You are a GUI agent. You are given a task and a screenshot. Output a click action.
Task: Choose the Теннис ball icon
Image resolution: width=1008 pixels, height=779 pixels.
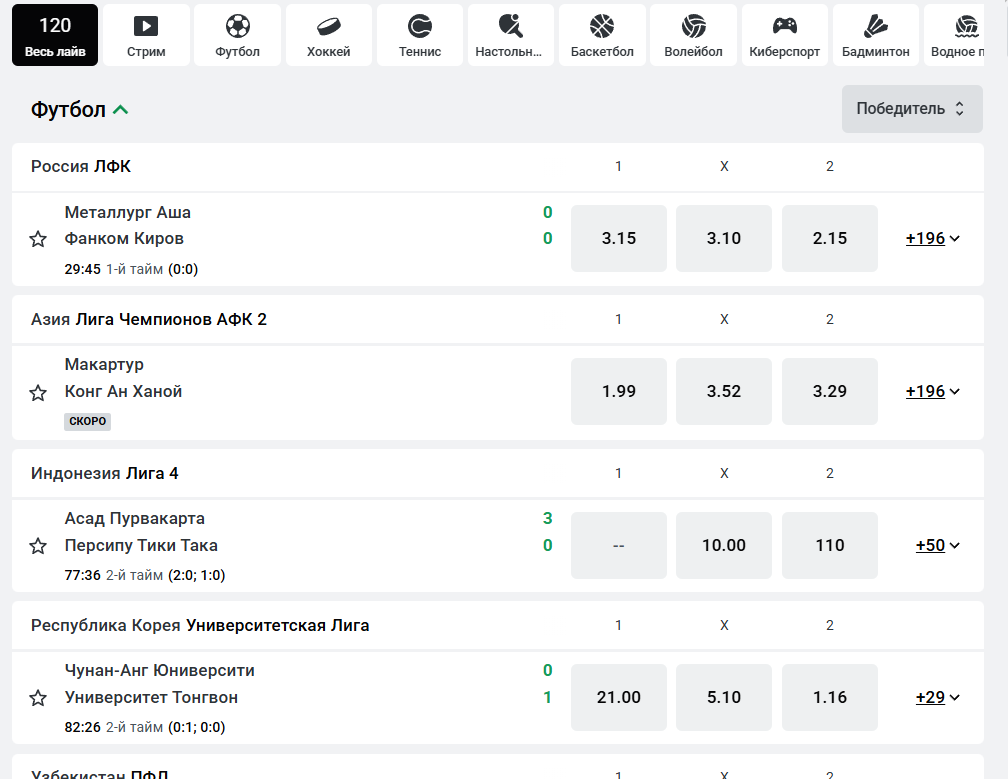click(419, 26)
